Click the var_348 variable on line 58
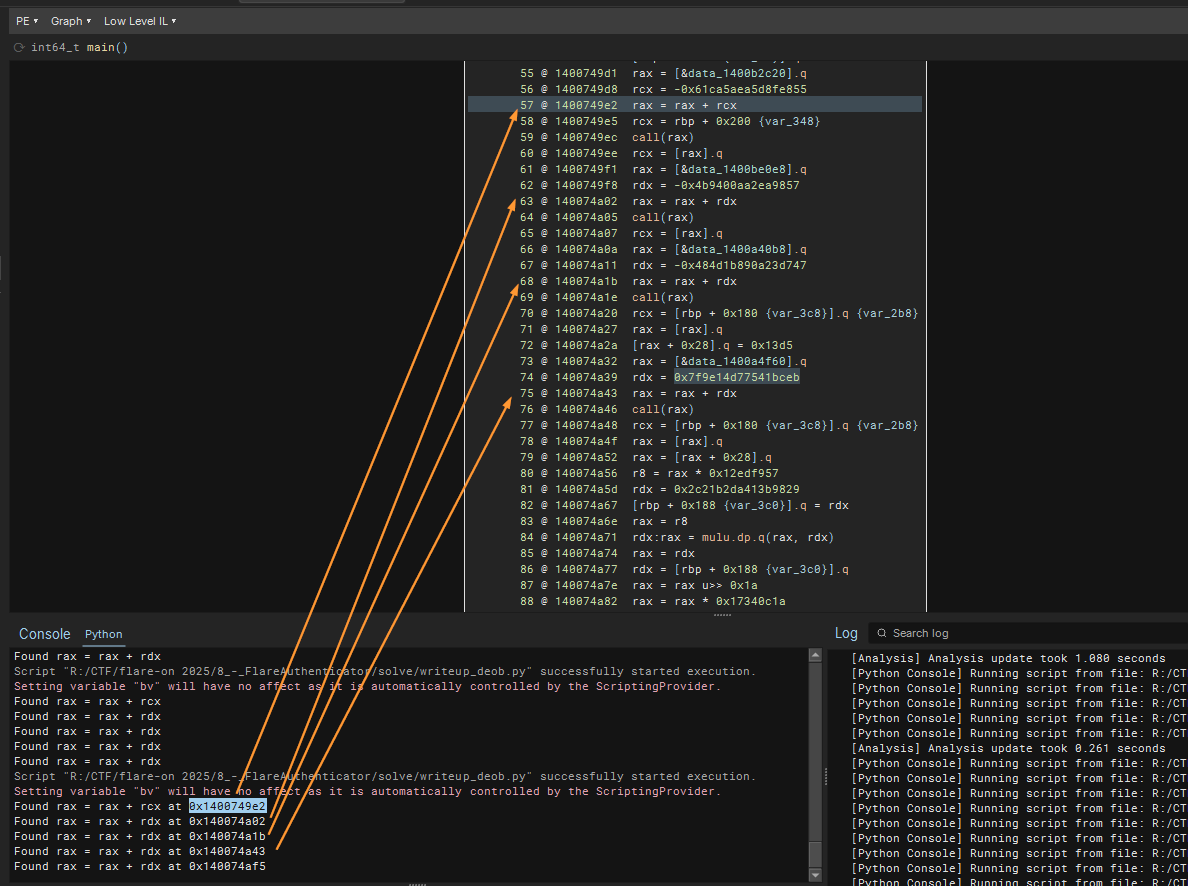The height and width of the screenshot is (886, 1188). coord(791,121)
